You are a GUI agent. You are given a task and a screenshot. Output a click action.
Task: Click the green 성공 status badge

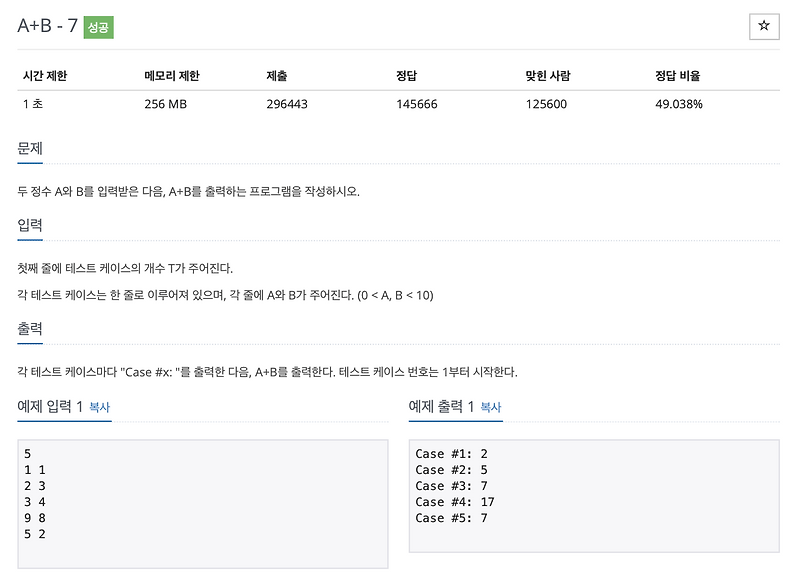coord(99,28)
